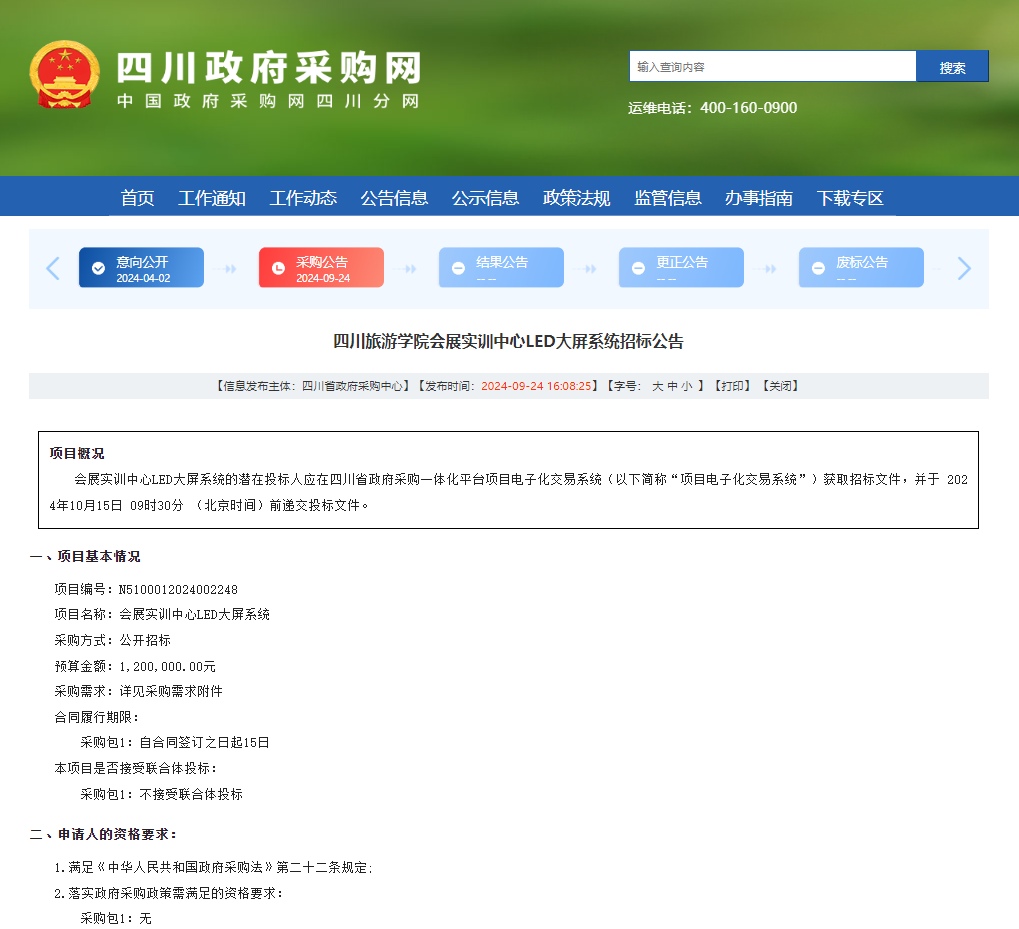This screenshot has width=1019, height=929.
Task: Set font size to 中
Action: click(x=672, y=386)
